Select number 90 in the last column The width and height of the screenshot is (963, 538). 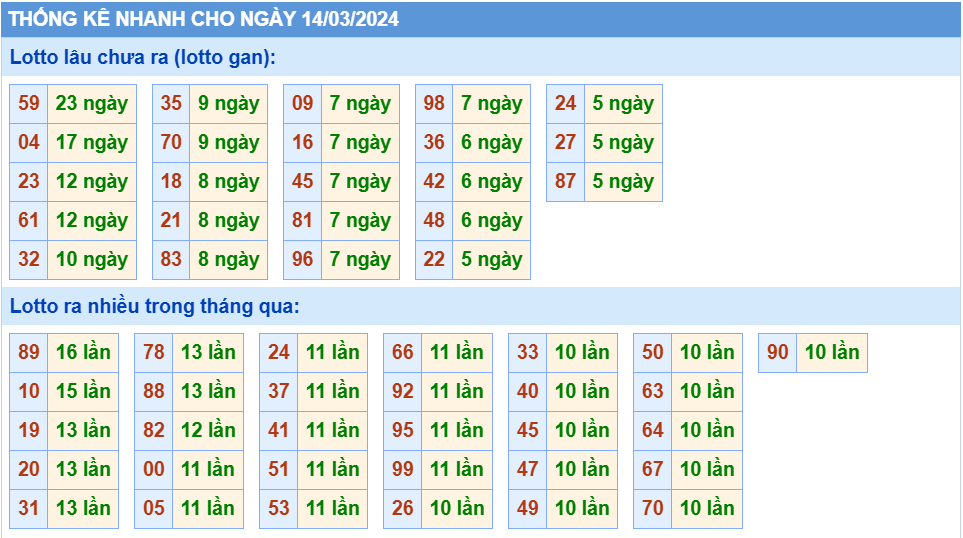click(x=777, y=353)
